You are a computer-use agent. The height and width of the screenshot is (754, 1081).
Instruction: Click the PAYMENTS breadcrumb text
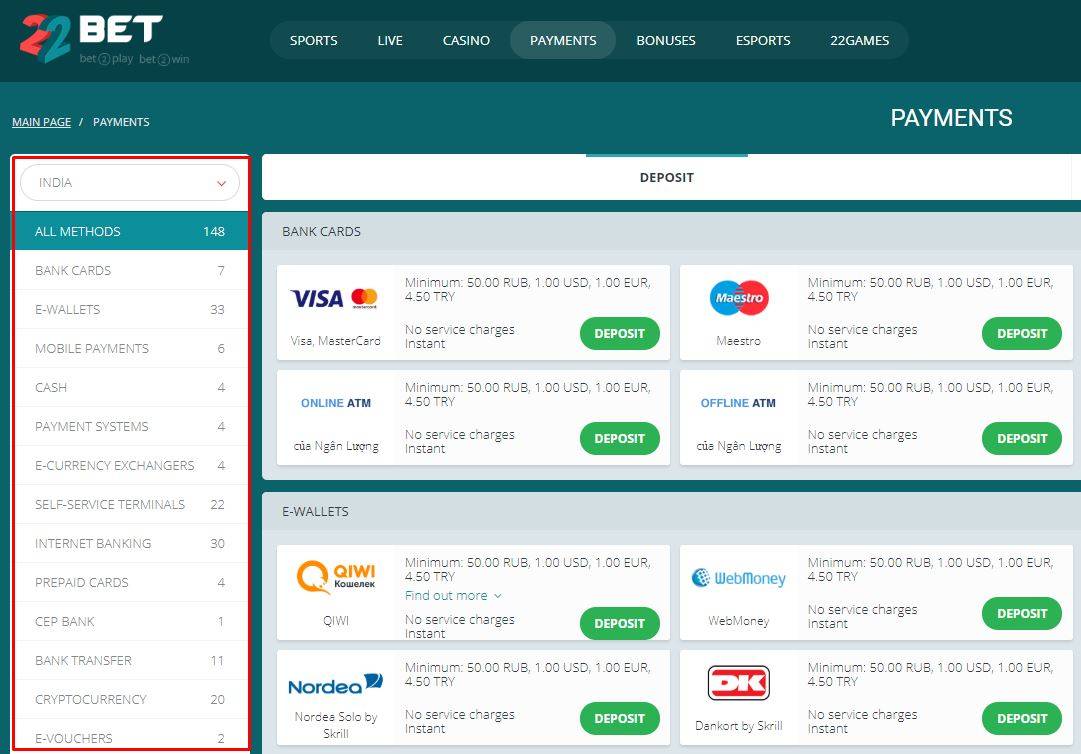(121, 122)
